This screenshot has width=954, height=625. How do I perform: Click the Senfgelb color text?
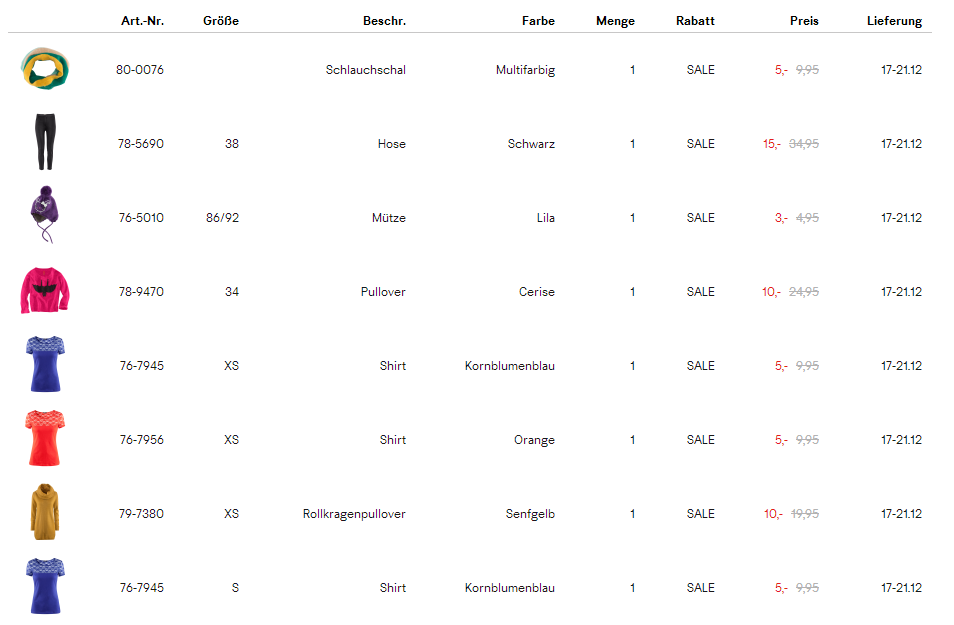tap(530, 514)
